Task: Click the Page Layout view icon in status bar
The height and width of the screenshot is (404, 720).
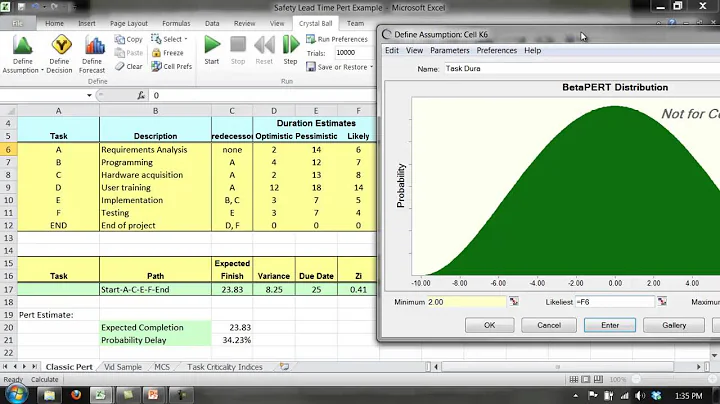Action: [585, 379]
